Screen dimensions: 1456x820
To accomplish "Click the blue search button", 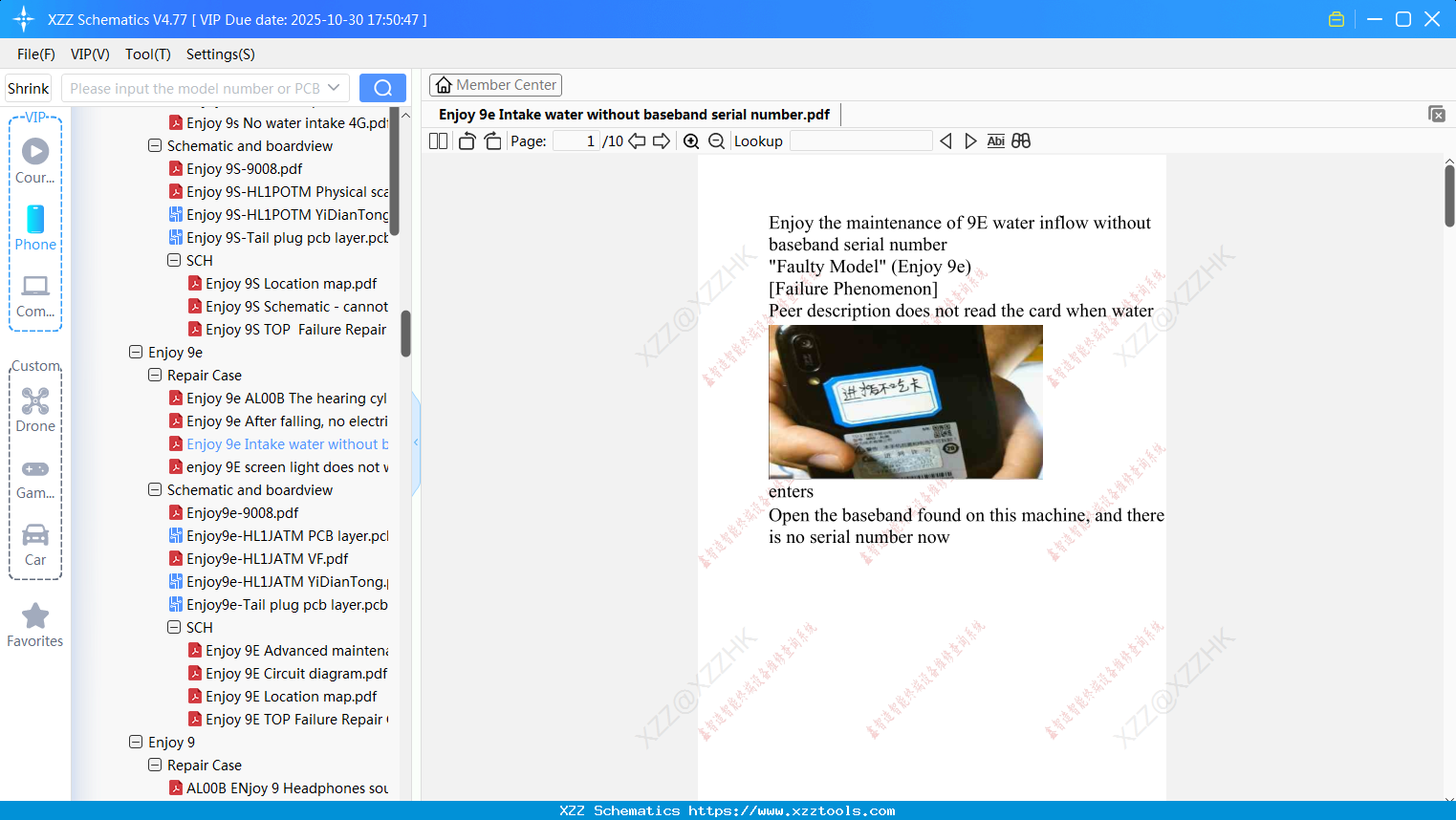I will [x=382, y=88].
